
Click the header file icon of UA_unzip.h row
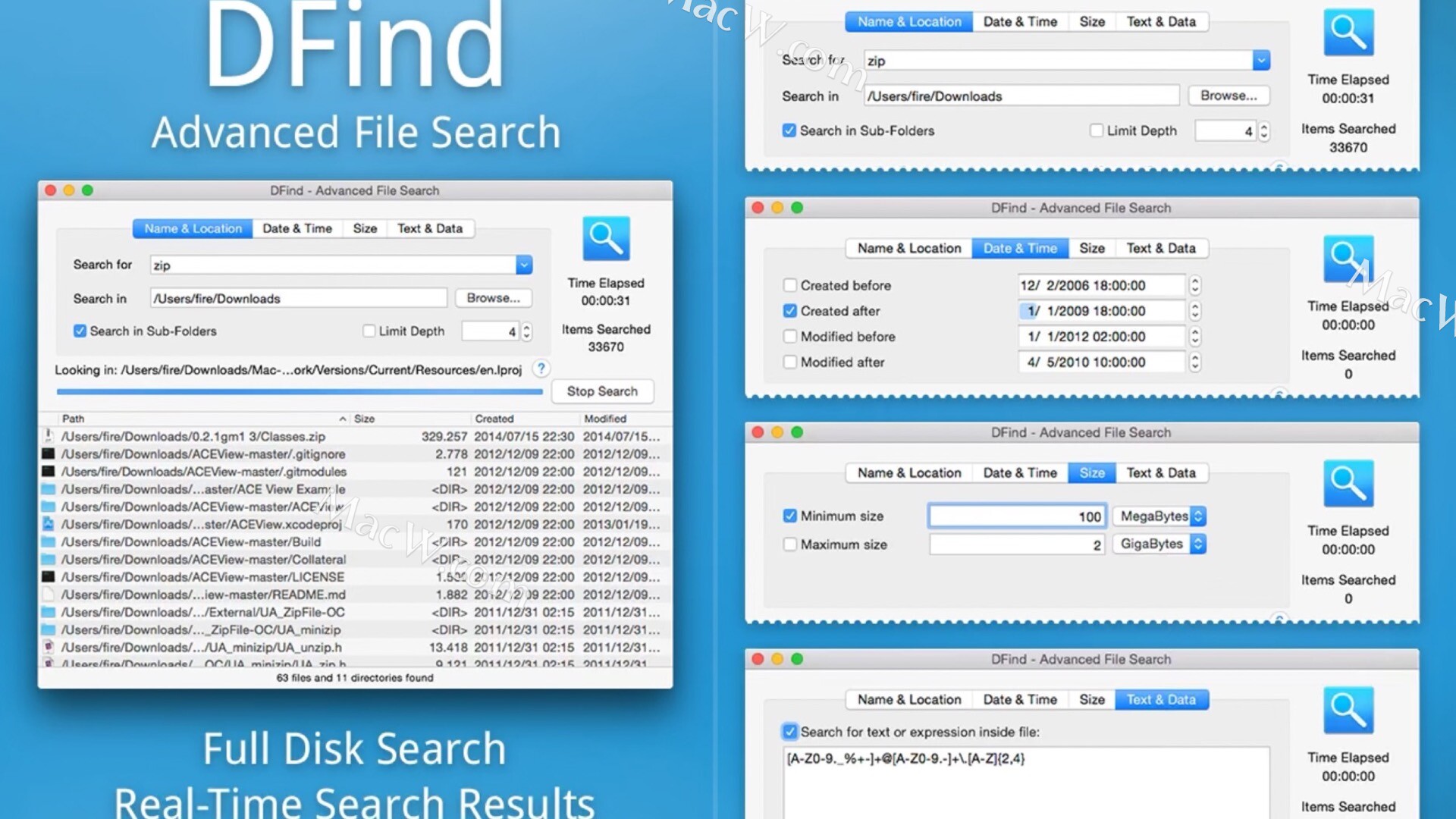[x=49, y=647]
